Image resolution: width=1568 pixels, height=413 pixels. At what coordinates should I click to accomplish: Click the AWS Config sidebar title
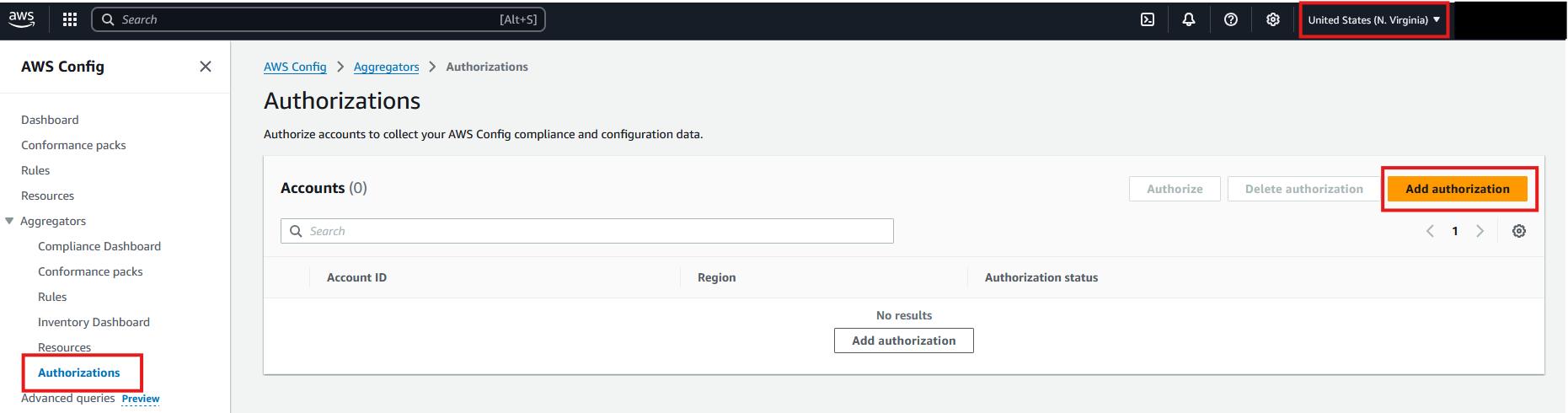[63, 67]
